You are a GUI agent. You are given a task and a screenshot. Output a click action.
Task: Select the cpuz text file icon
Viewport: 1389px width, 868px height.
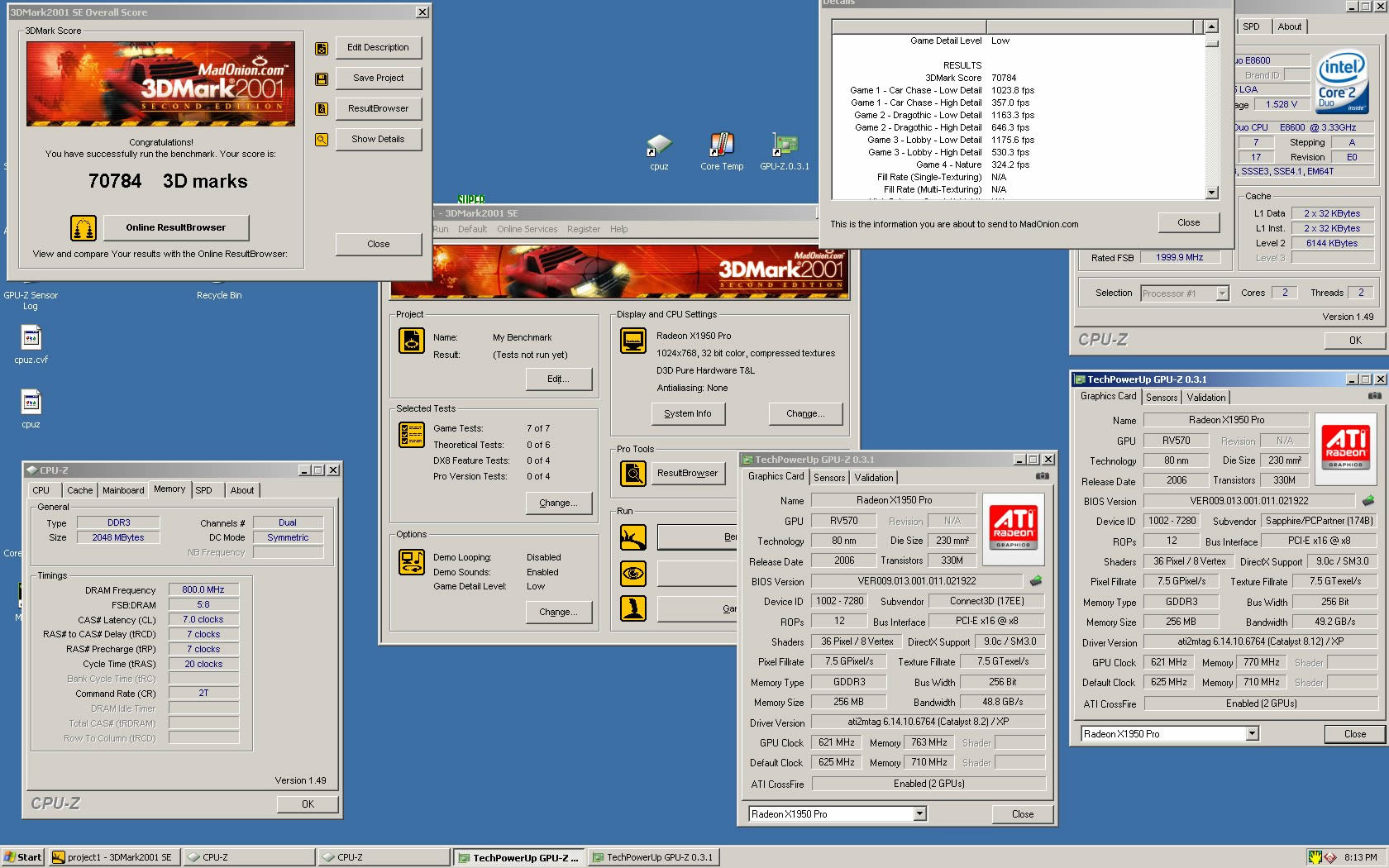[x=31, y=402]
